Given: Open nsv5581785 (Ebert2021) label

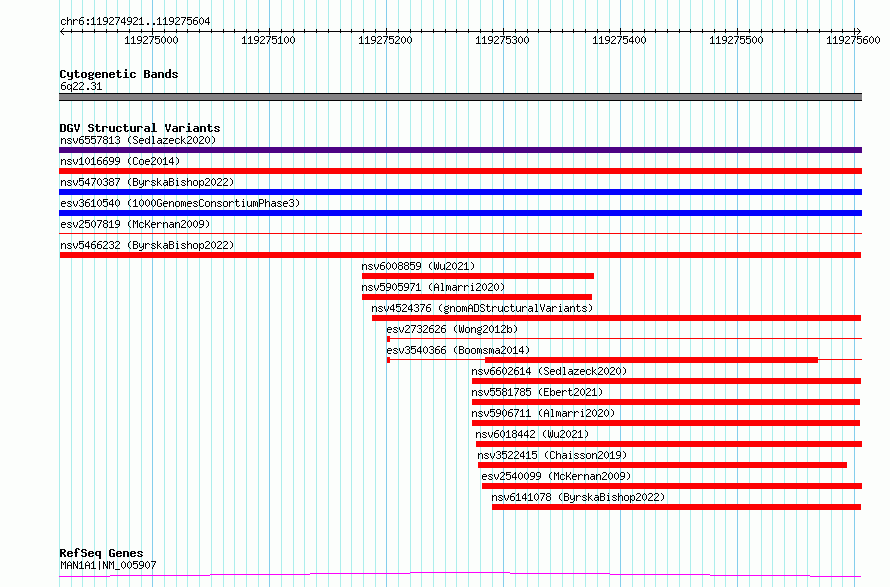Looking at the screenshot, I should click(x=537, y=392).
